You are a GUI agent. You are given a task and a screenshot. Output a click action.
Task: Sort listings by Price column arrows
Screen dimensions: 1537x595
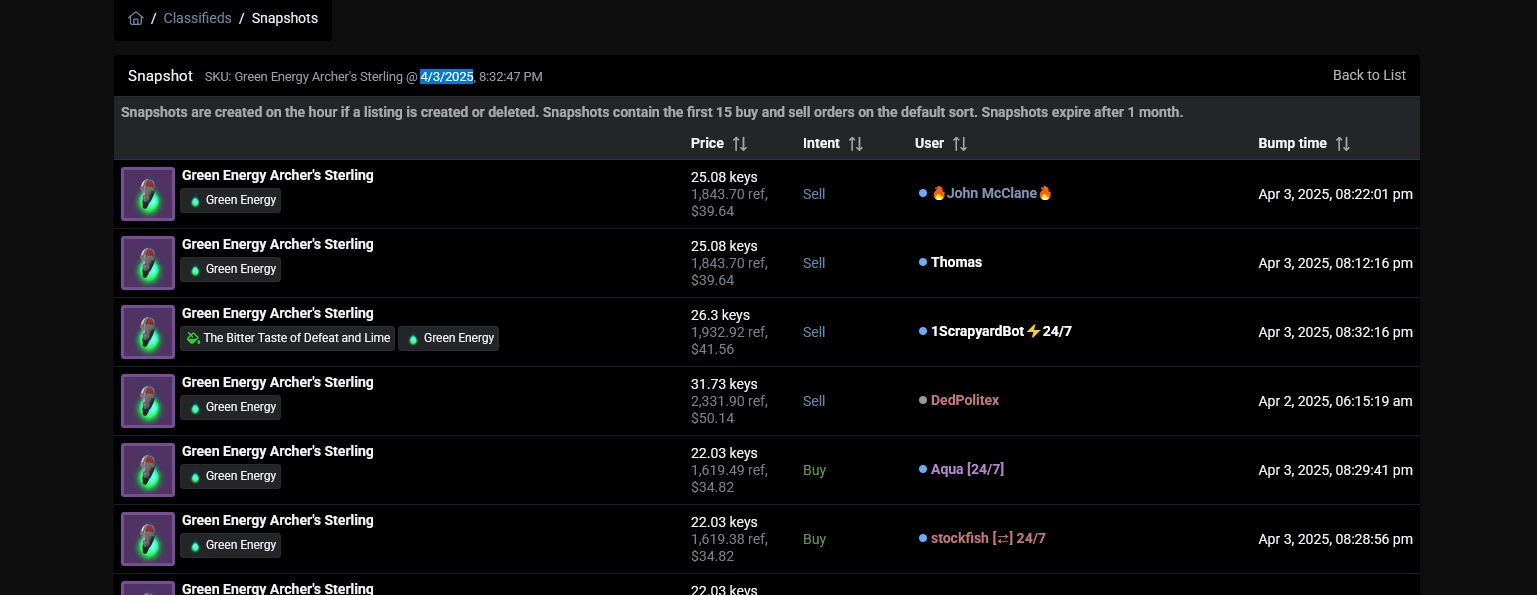pos(740,144)
